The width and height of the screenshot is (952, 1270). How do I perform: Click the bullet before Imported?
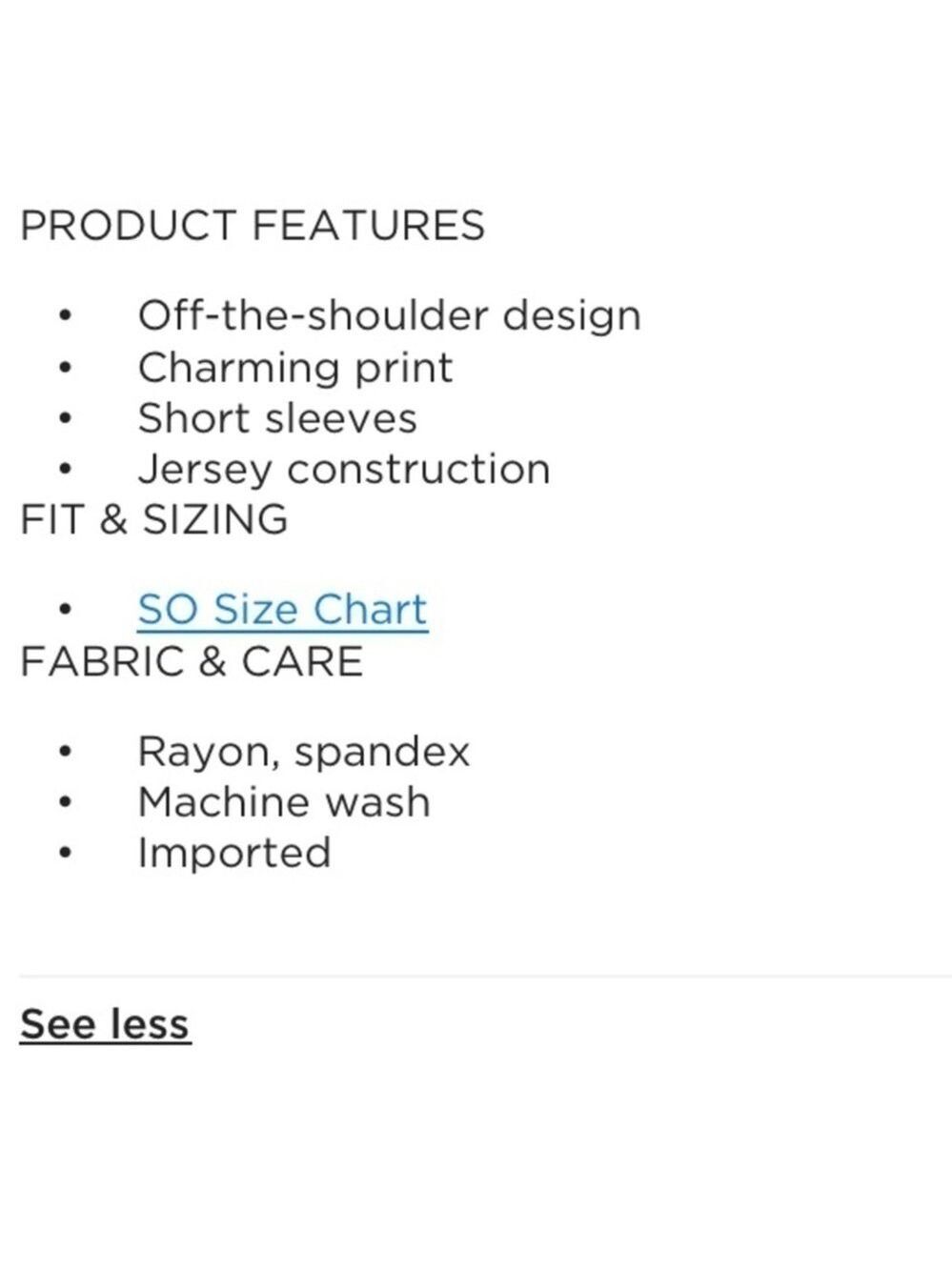(65, 853)
